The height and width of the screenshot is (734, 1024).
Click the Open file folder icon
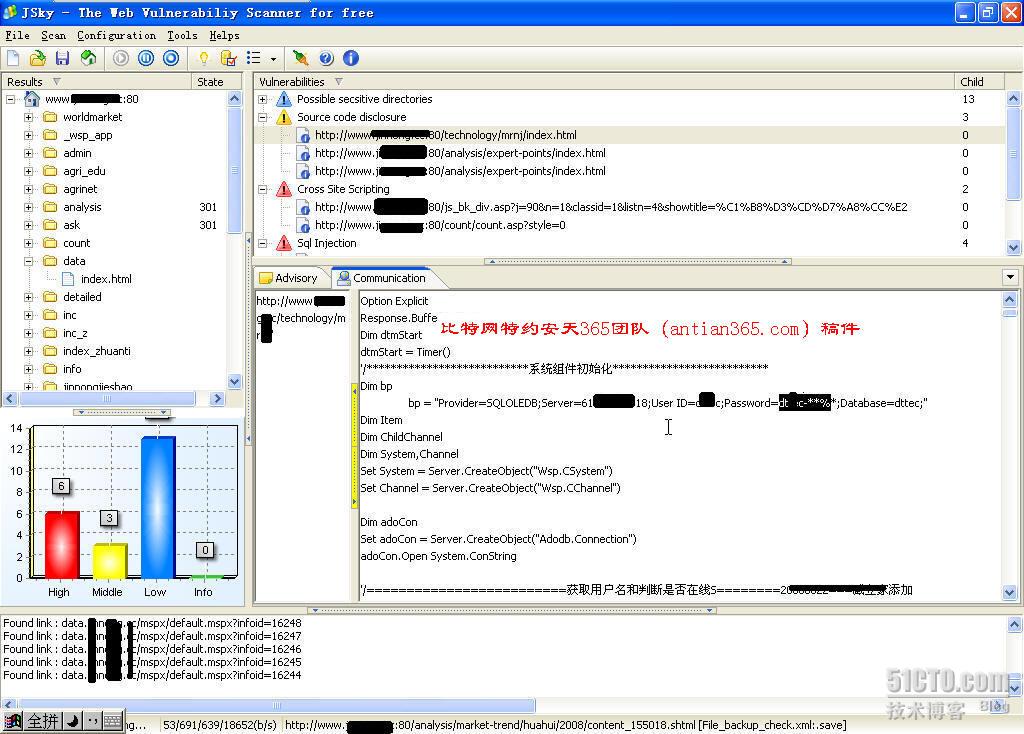[38, 59]
